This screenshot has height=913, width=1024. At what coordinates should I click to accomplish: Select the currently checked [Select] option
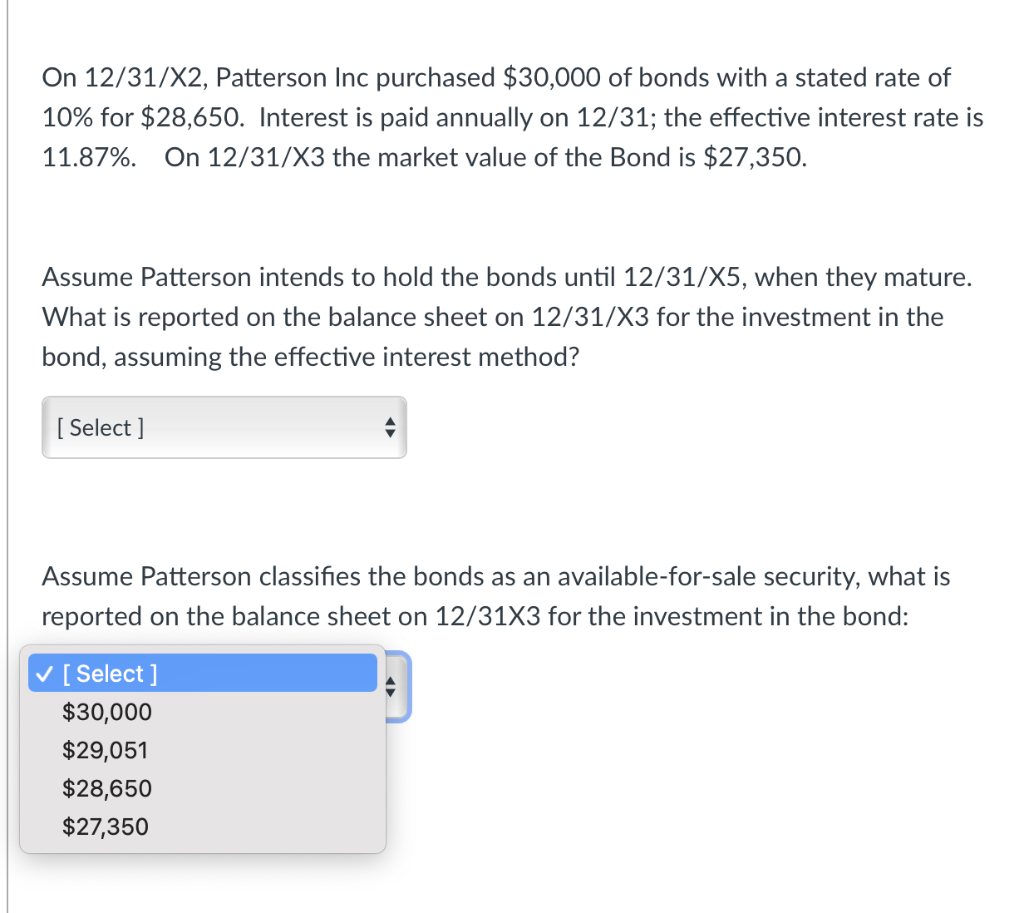point(200,673)
